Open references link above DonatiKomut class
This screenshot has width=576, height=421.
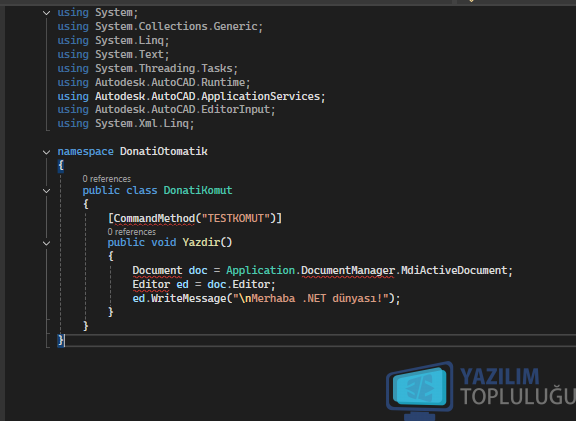pos(107,179)
